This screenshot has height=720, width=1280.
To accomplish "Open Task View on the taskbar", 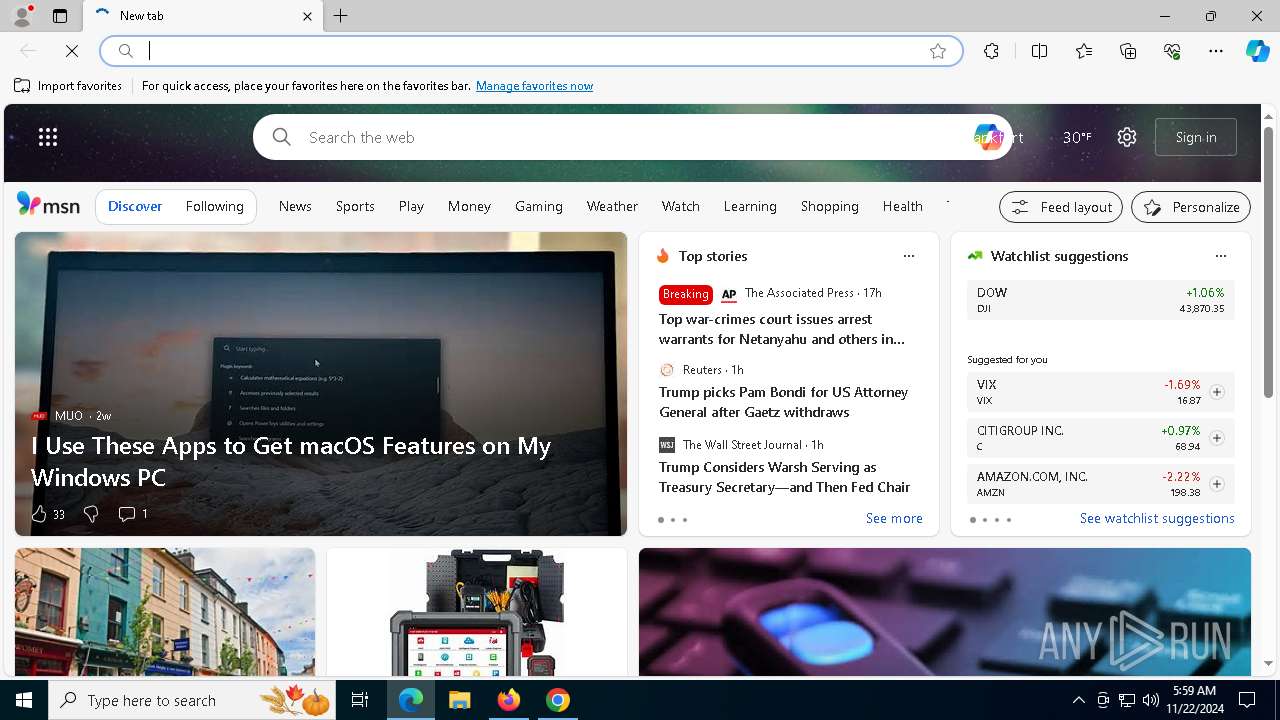I will tap(360, 700).
